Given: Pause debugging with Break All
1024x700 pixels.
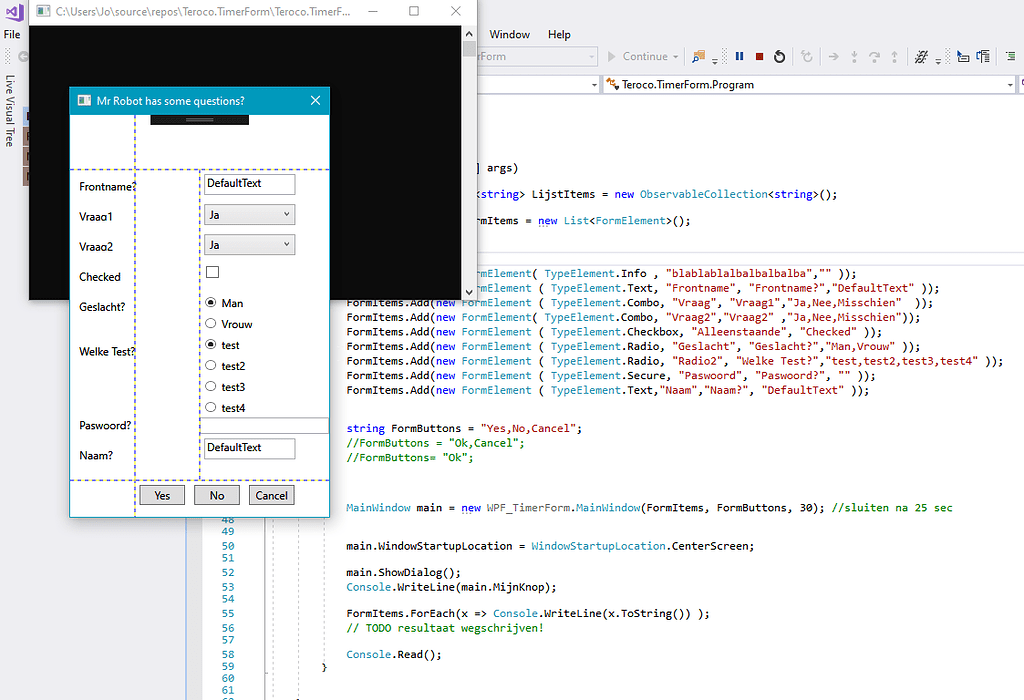Looking at the screenshot, I should 738,57.
